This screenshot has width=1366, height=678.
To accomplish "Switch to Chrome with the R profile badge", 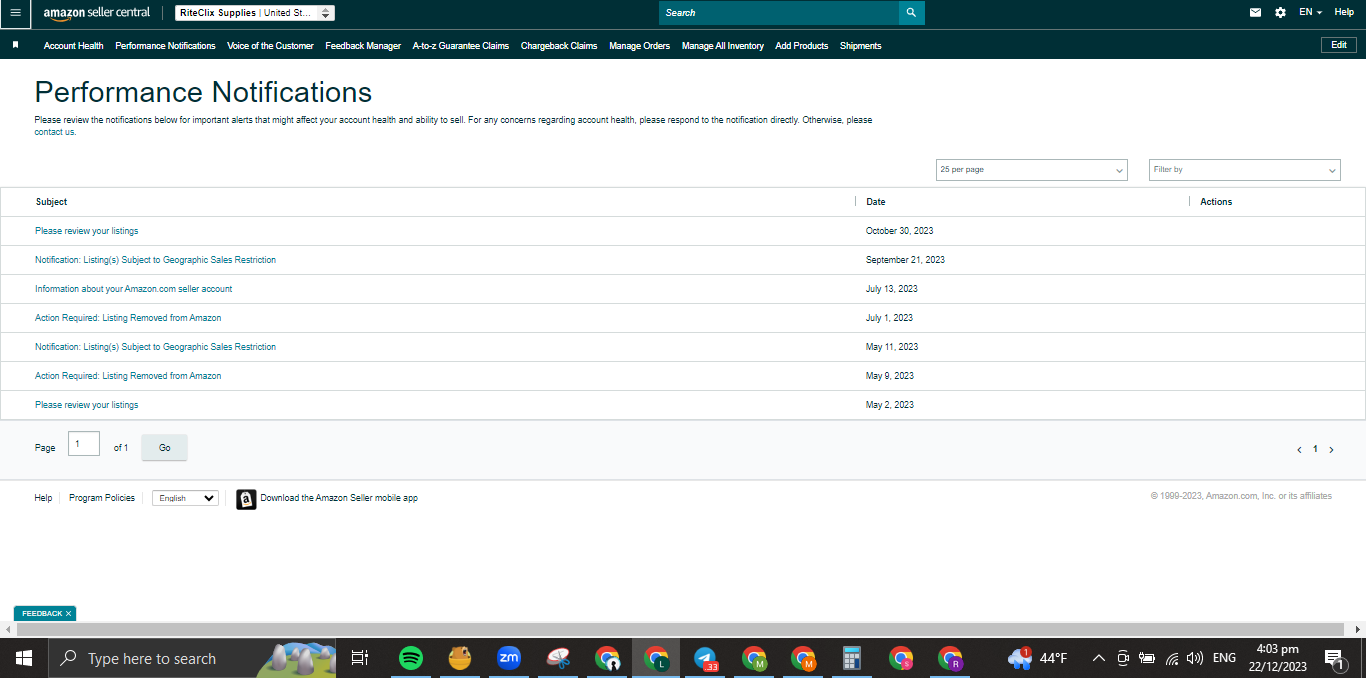I will 950,658.
